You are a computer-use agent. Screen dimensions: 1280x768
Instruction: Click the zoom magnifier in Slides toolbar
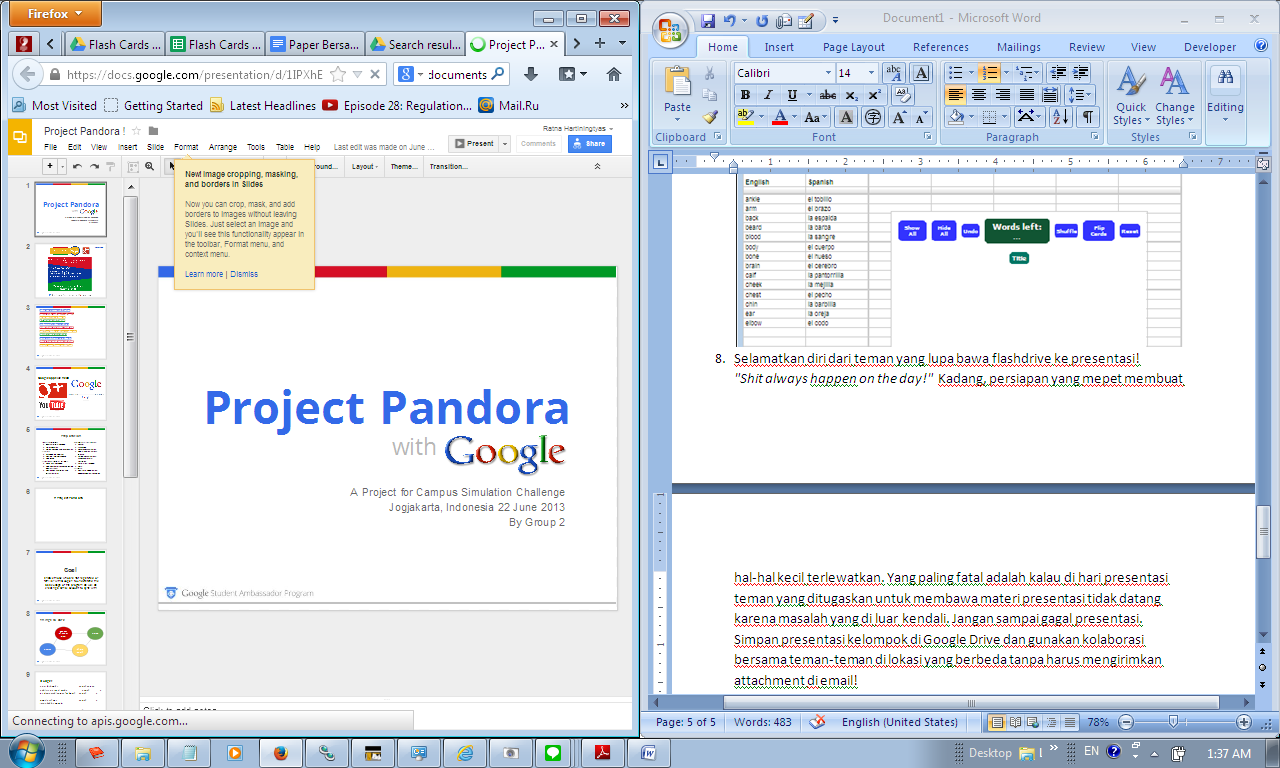tap(149, 167)
